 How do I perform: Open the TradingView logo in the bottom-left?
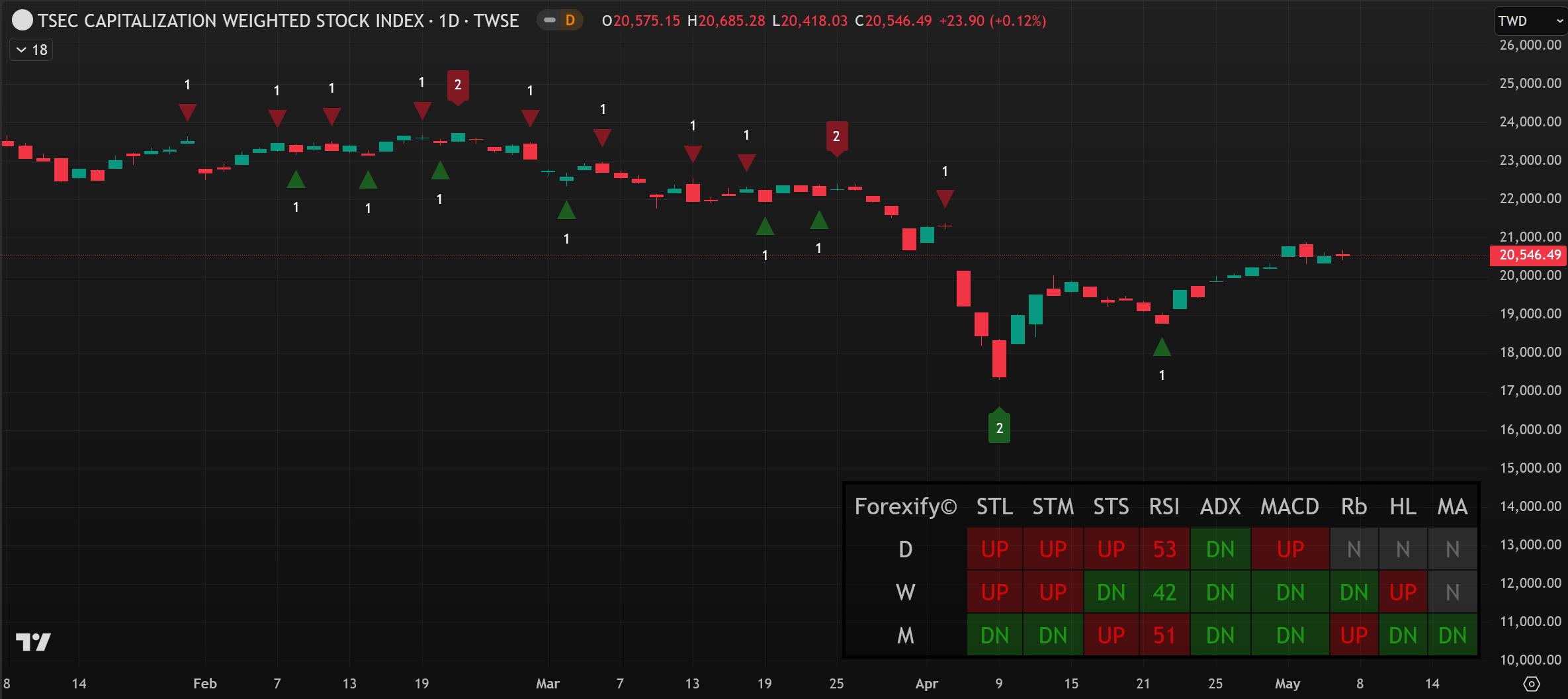point(33,641)
